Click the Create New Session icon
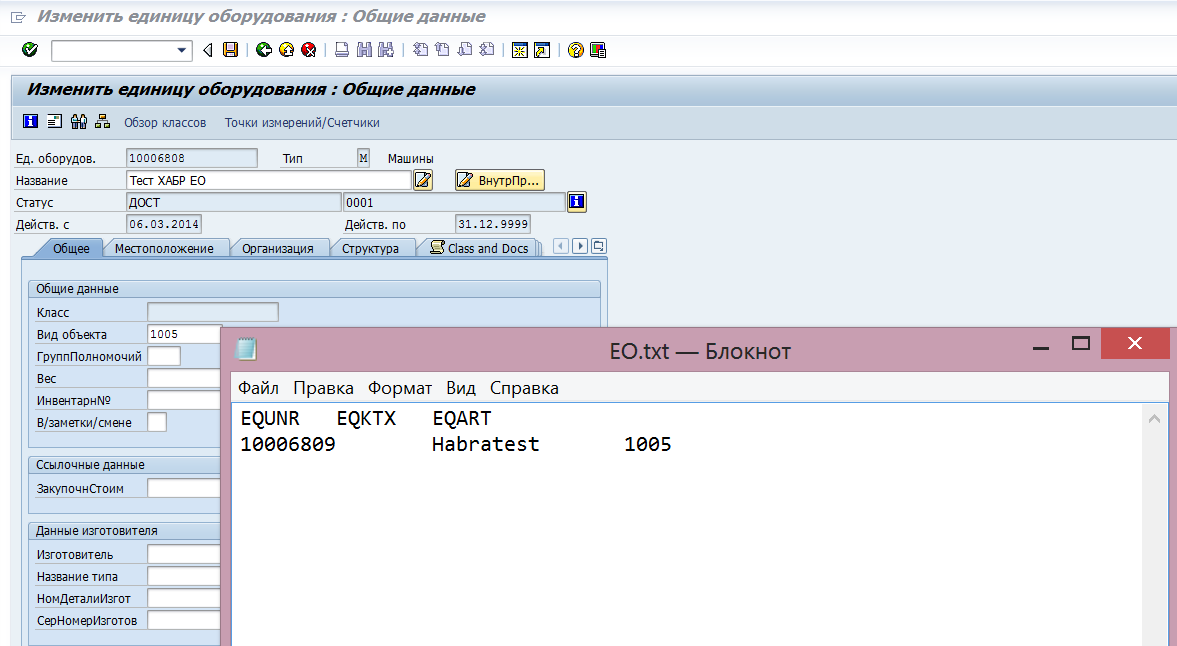This screenshot has width=1177, height=646. pyautogui.click(x=519, y=50)
